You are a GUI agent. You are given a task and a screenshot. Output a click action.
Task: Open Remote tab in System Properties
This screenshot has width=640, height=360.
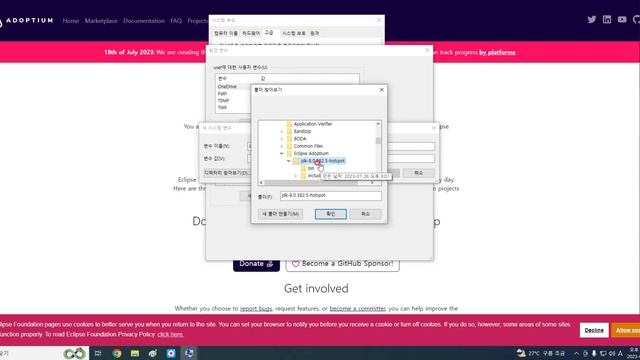(314, 33)
